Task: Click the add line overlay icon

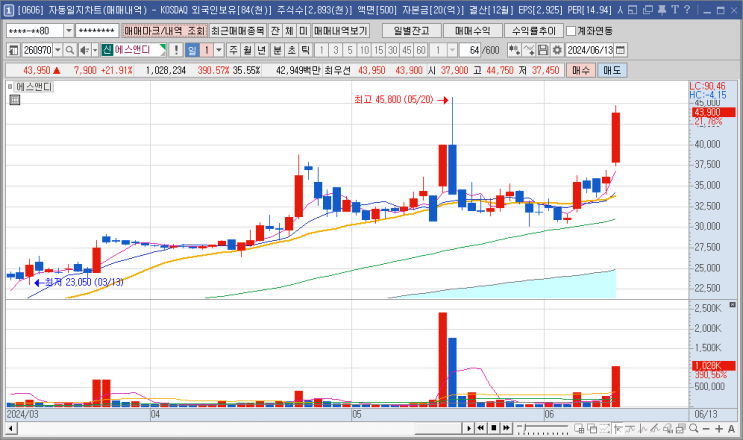Action: (529, 50)
